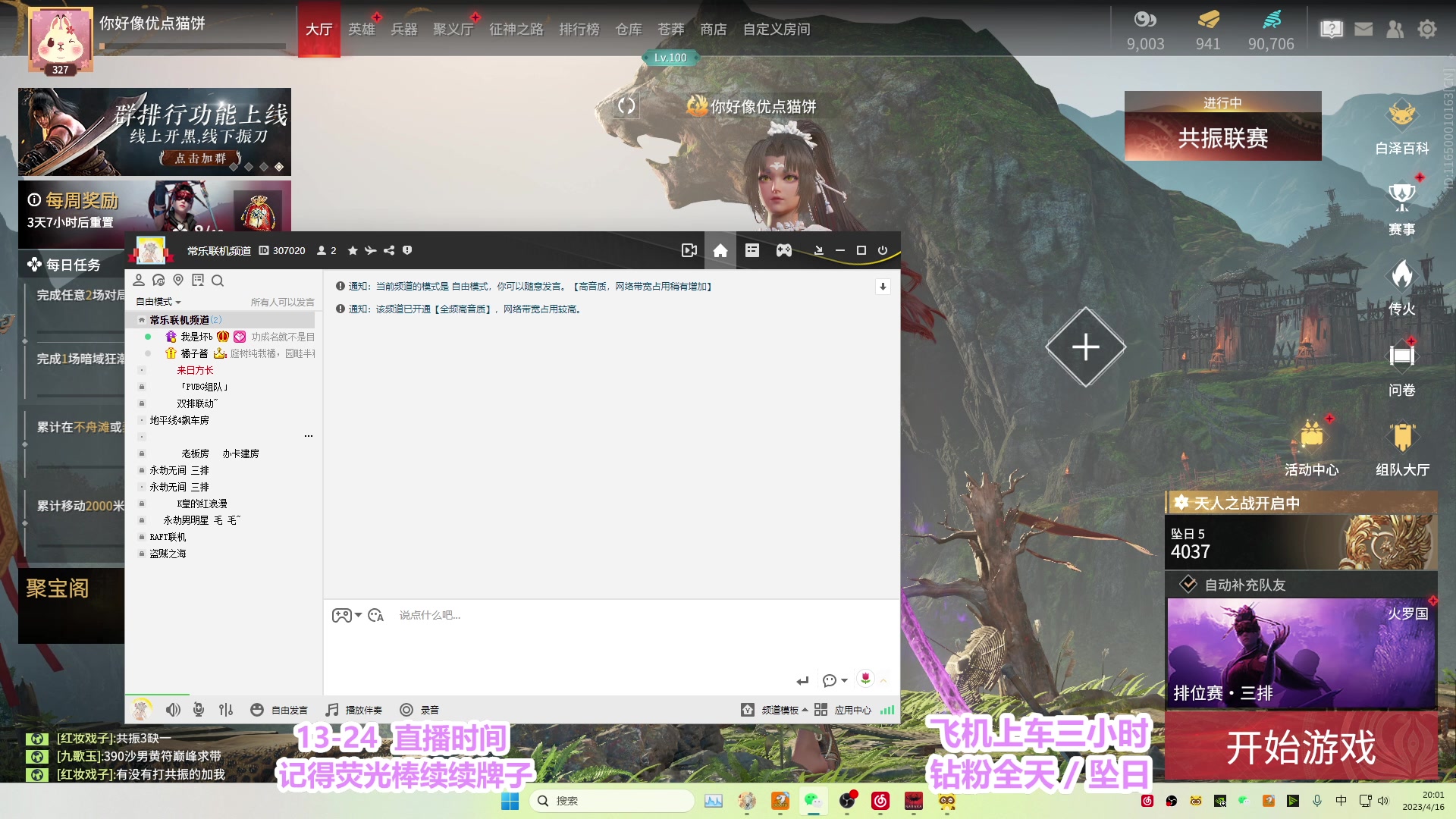Open the 自定义房间 custom room tab
The height and width of the screenshot is (819, 1456).
pyautogui.click(x=777, y=29)
